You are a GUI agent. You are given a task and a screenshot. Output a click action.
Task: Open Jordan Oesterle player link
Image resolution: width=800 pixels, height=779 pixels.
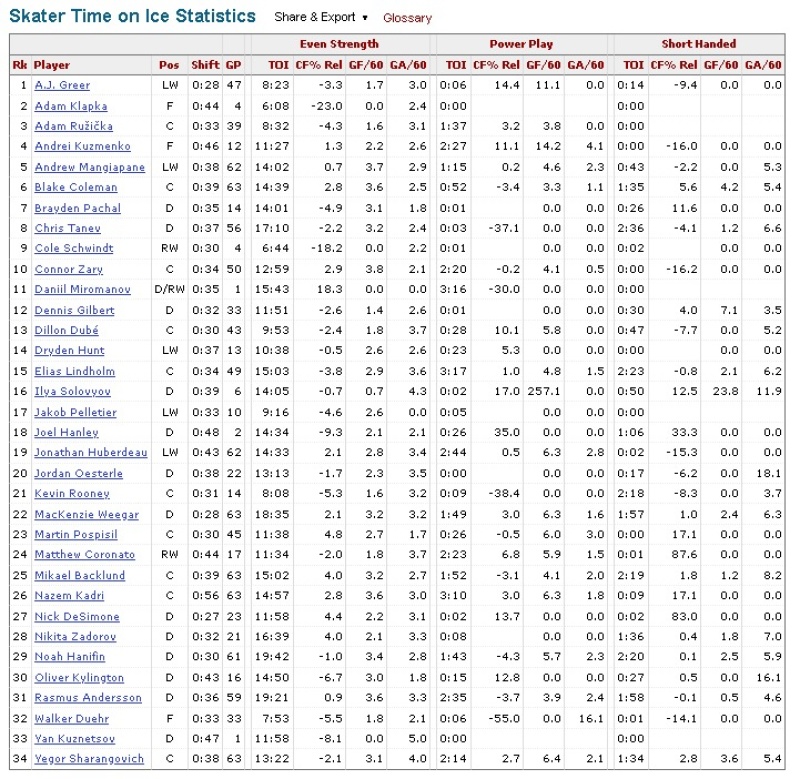coord(79,473)
